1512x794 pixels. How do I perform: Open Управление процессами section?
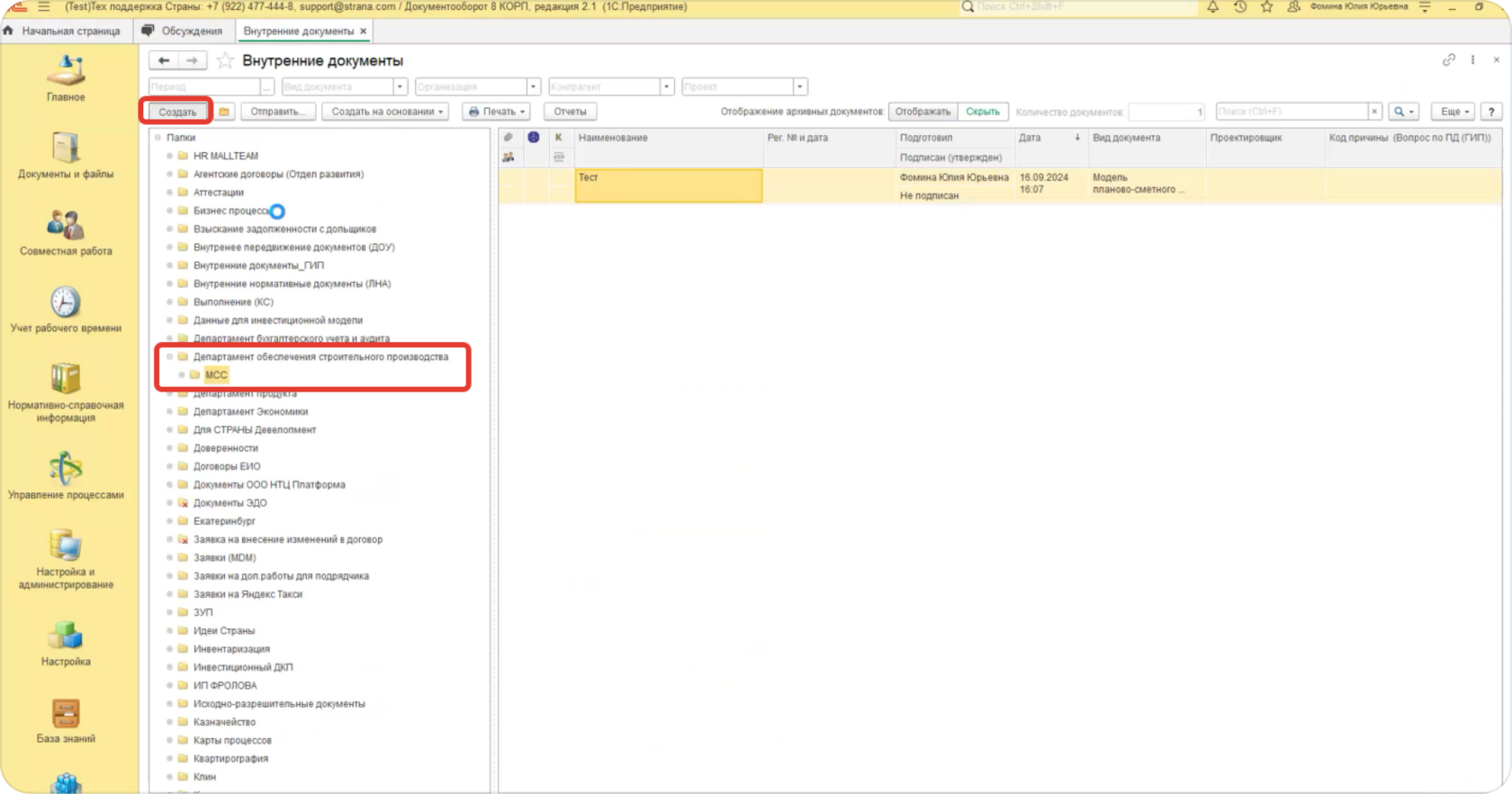66,475
